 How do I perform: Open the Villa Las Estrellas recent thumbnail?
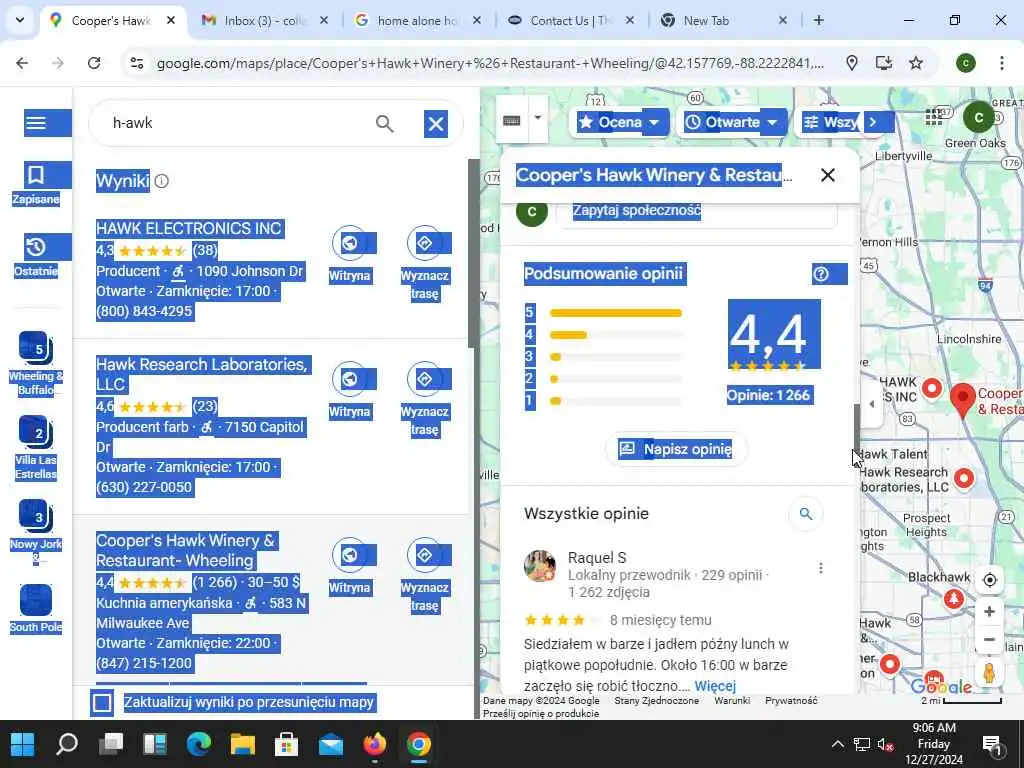pyautogui.click(x=36, y=432)
